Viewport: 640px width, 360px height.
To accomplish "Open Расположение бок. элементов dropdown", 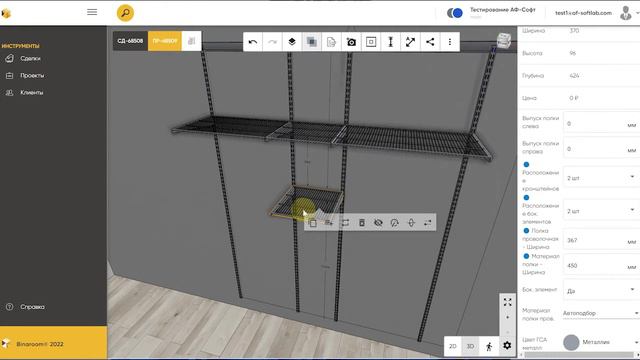I will tap(601, 211).
